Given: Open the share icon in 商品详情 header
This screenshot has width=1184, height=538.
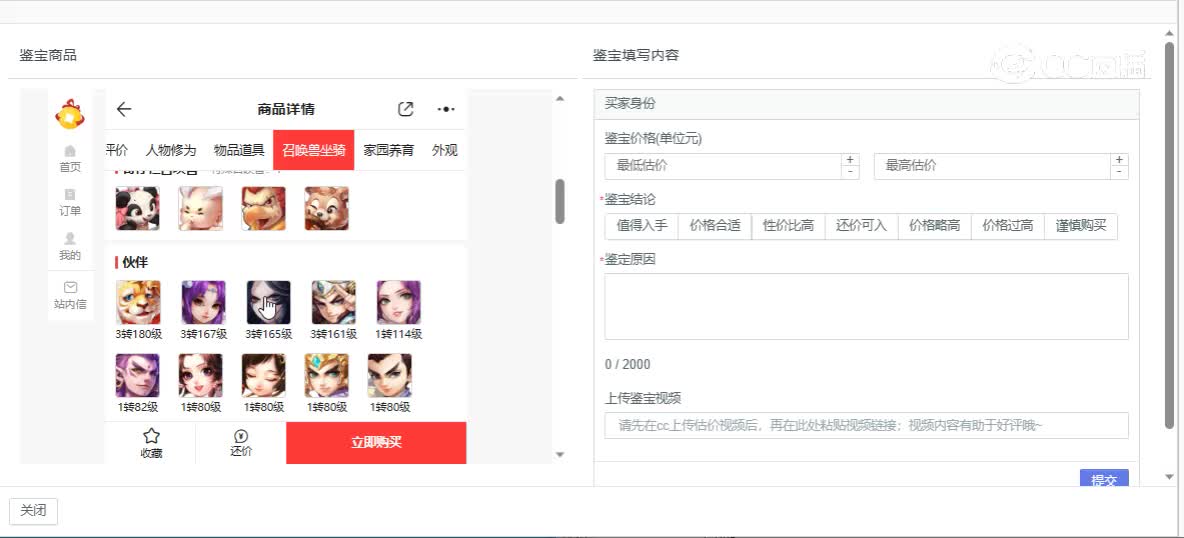Looking at the screenshot, I should [x=405, y=110].
